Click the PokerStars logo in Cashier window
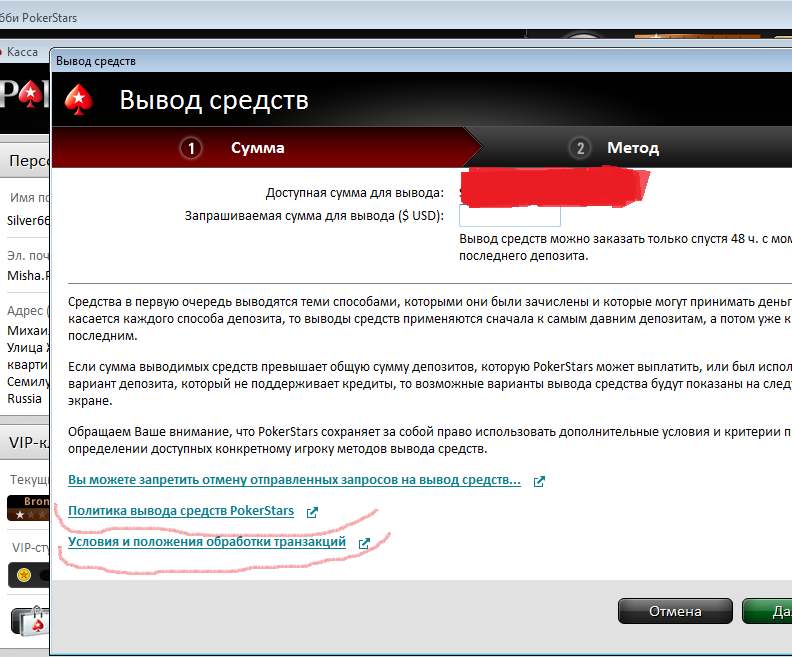The height and width of the screenshot is (657, 792). 25,93
